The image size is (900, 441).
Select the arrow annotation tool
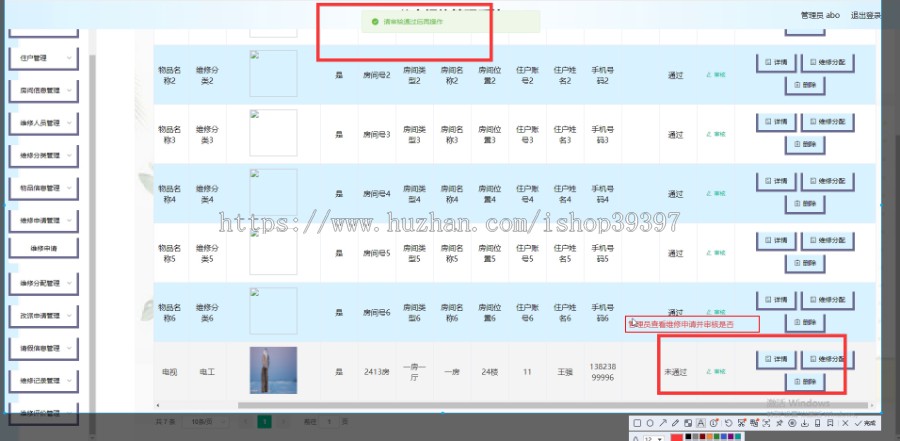coord(663,423)
